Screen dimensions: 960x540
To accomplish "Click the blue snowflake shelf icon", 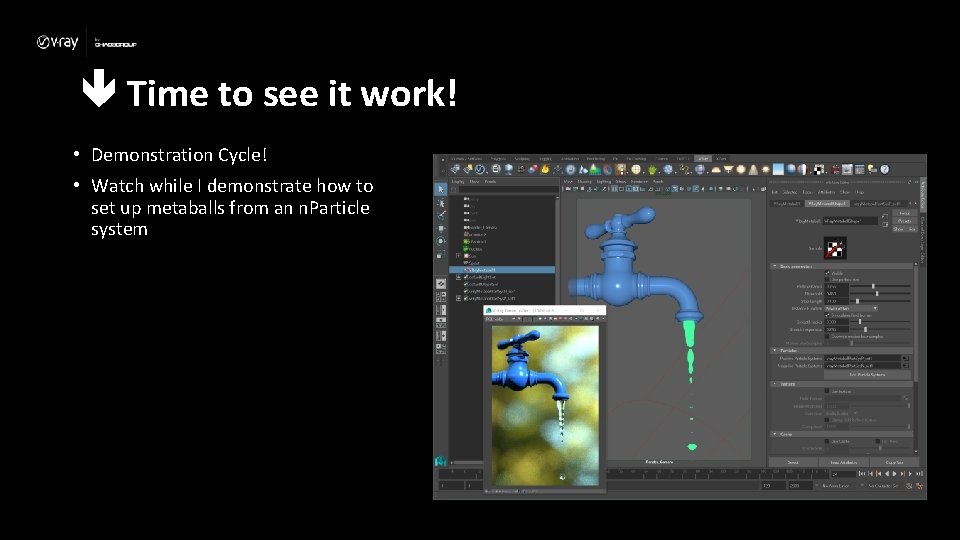I will coord(668,170).
